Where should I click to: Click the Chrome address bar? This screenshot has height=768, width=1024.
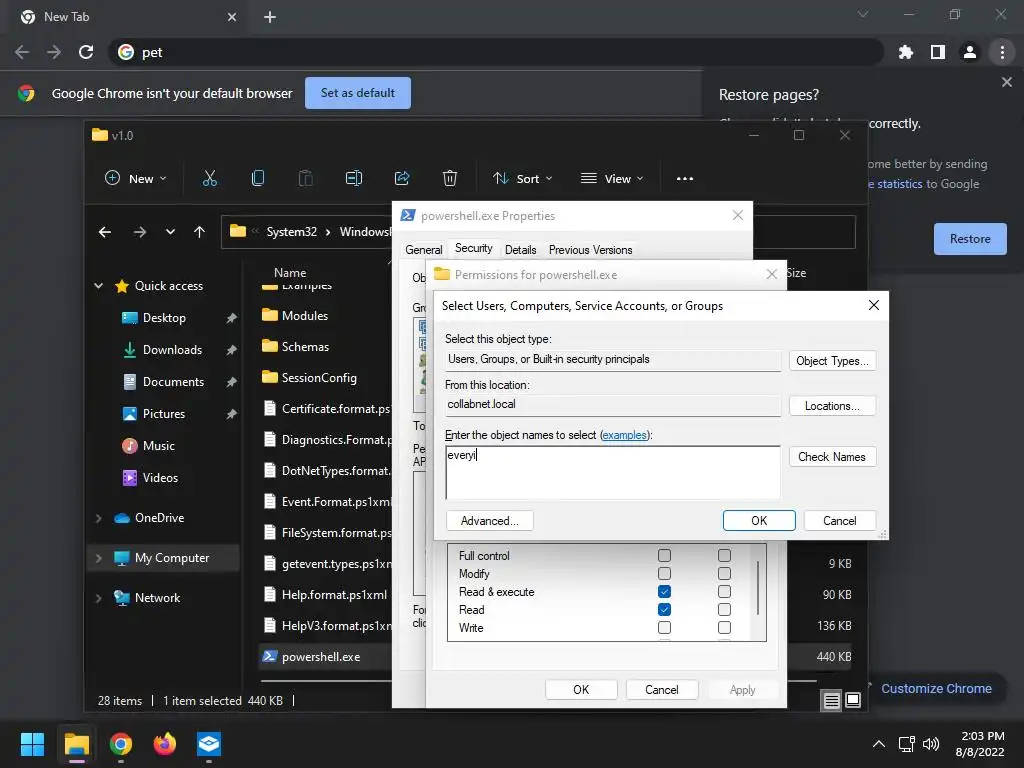coord(496,52)
